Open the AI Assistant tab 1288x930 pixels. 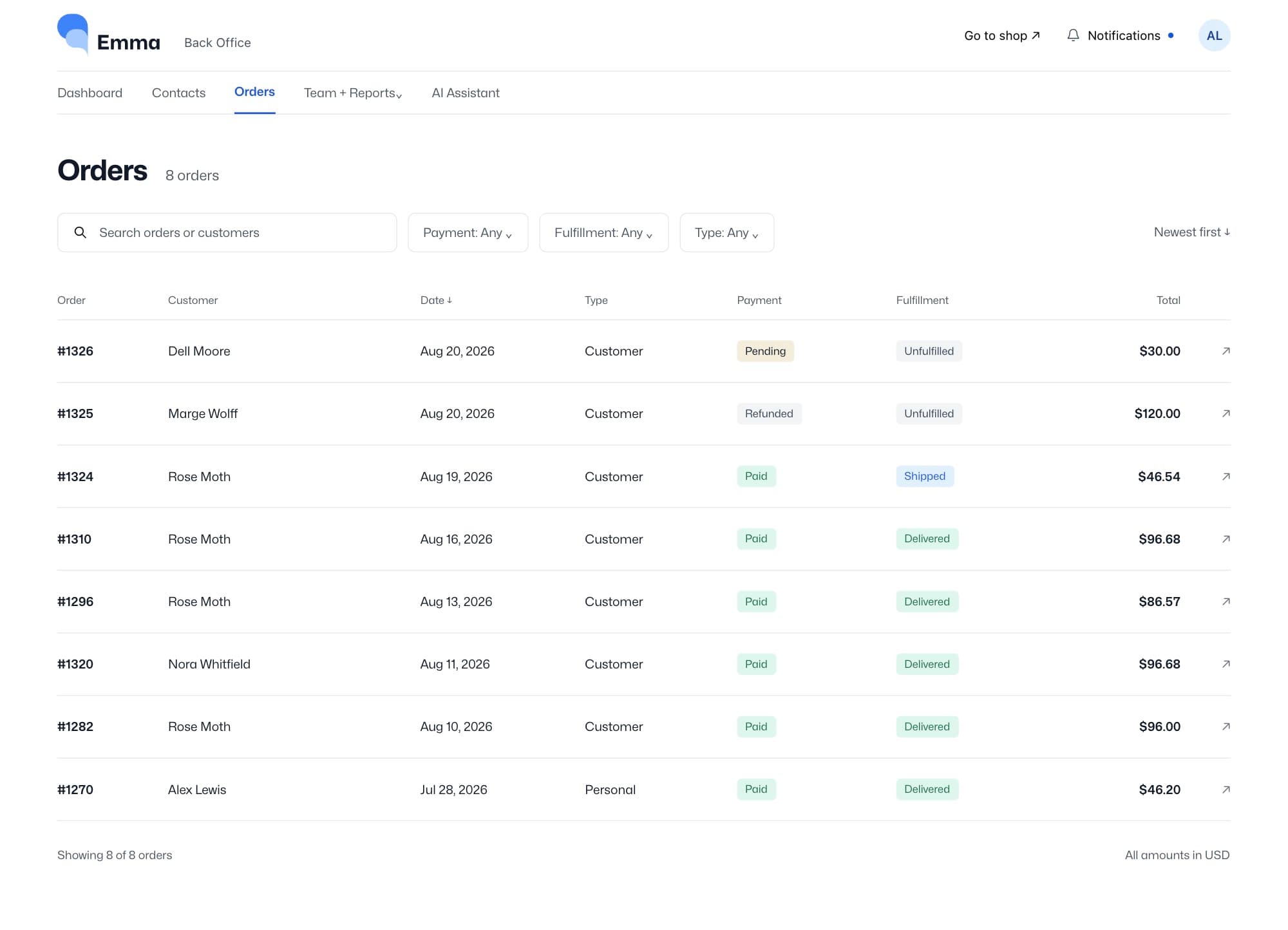pos(466,93)
